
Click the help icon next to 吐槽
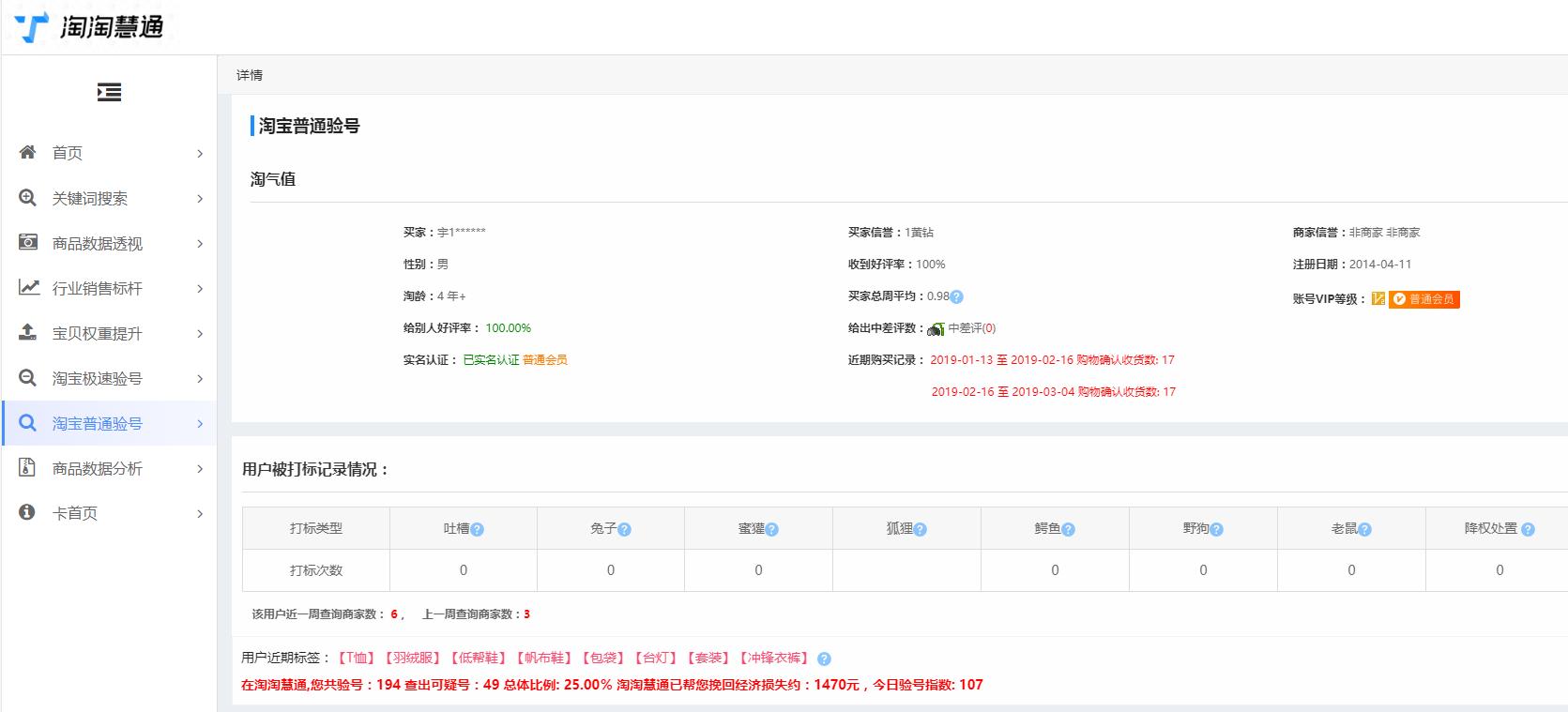(477, 529)
